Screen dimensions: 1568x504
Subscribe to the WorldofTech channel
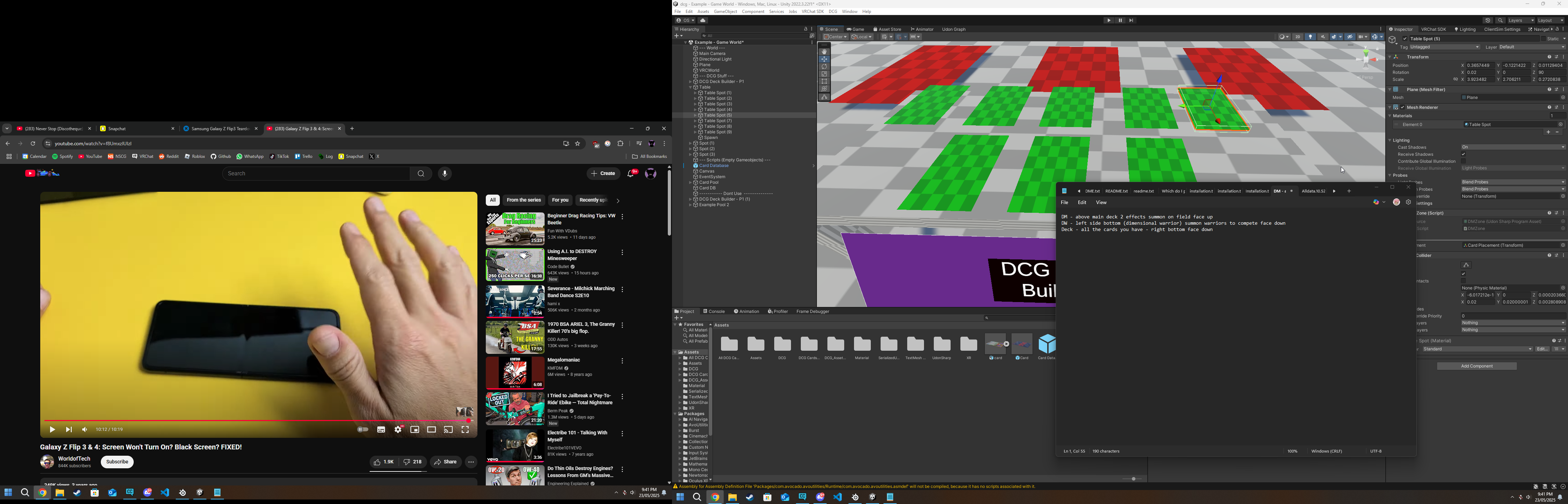(x=118, y=462)
